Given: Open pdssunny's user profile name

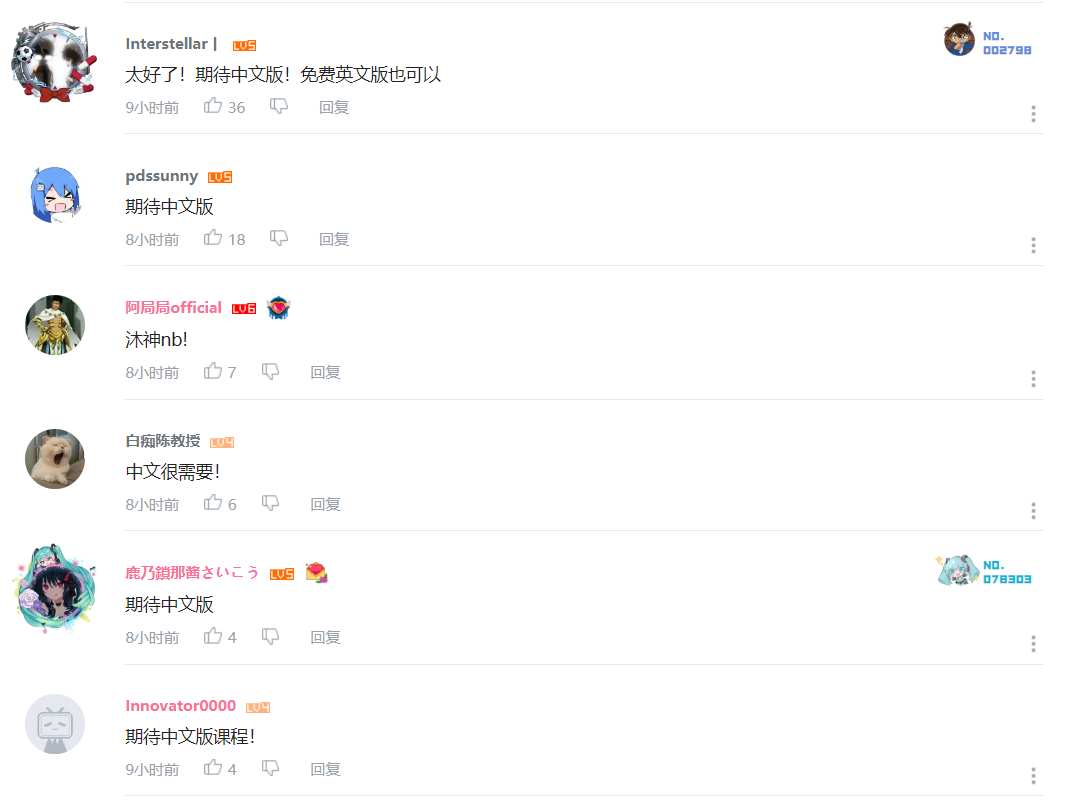Looking at the screenshot, I should click(x=162, y=176).
